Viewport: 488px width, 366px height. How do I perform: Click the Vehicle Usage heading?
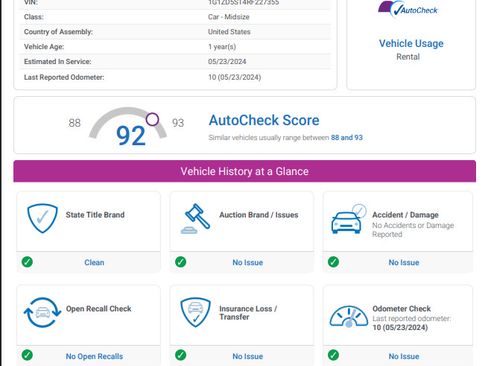pos(411,43)
